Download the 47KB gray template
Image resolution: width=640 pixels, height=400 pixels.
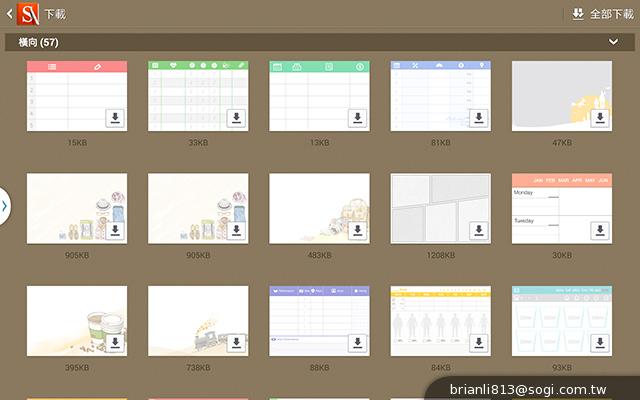(599, 118)
